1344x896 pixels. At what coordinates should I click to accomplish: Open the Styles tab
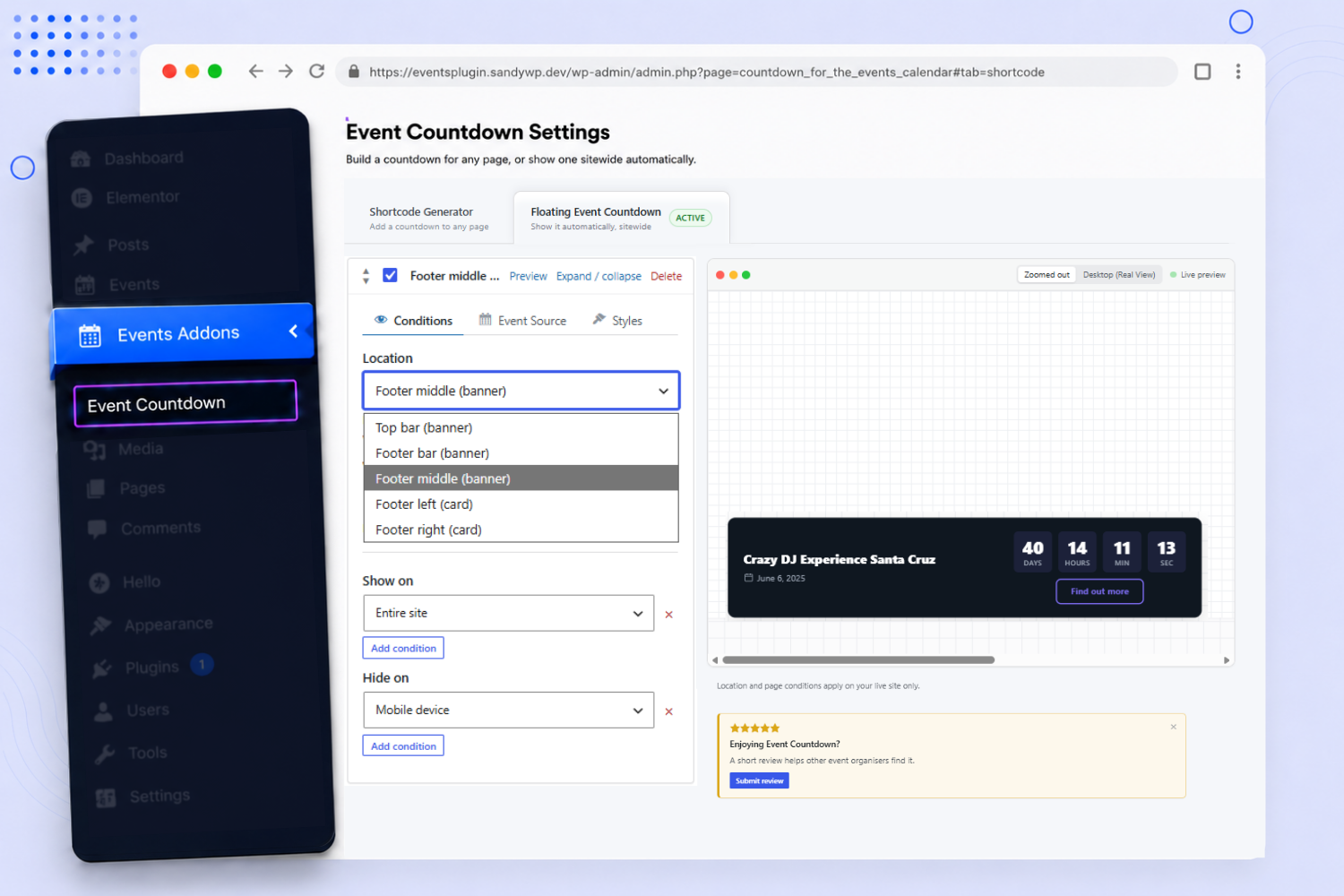tap(617, 321)
